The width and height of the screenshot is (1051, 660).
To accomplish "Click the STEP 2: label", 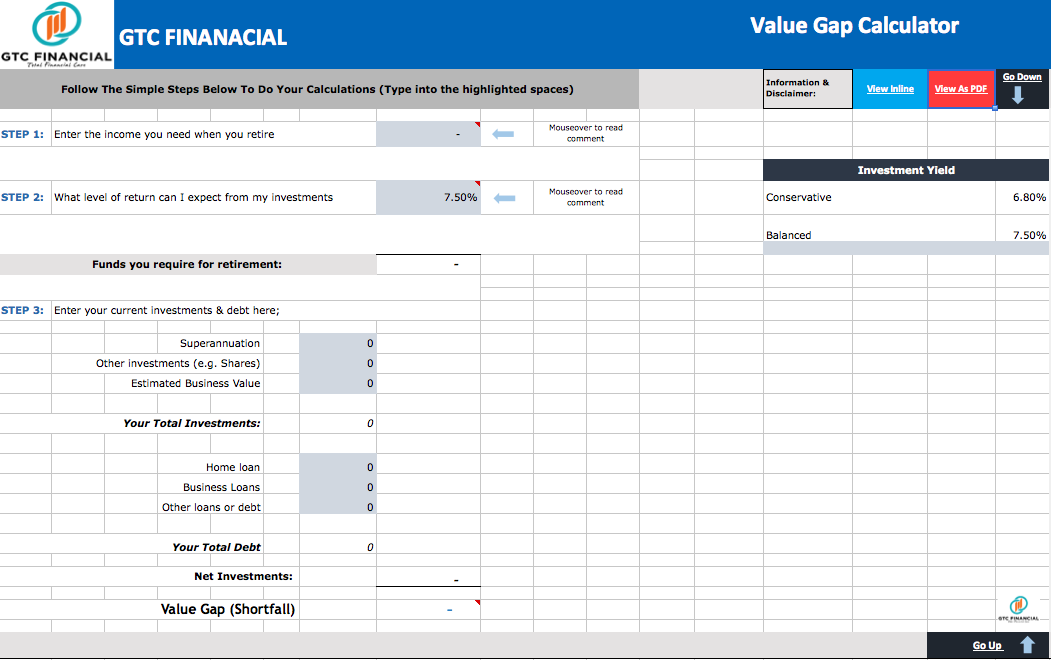I will pos(22,197).
